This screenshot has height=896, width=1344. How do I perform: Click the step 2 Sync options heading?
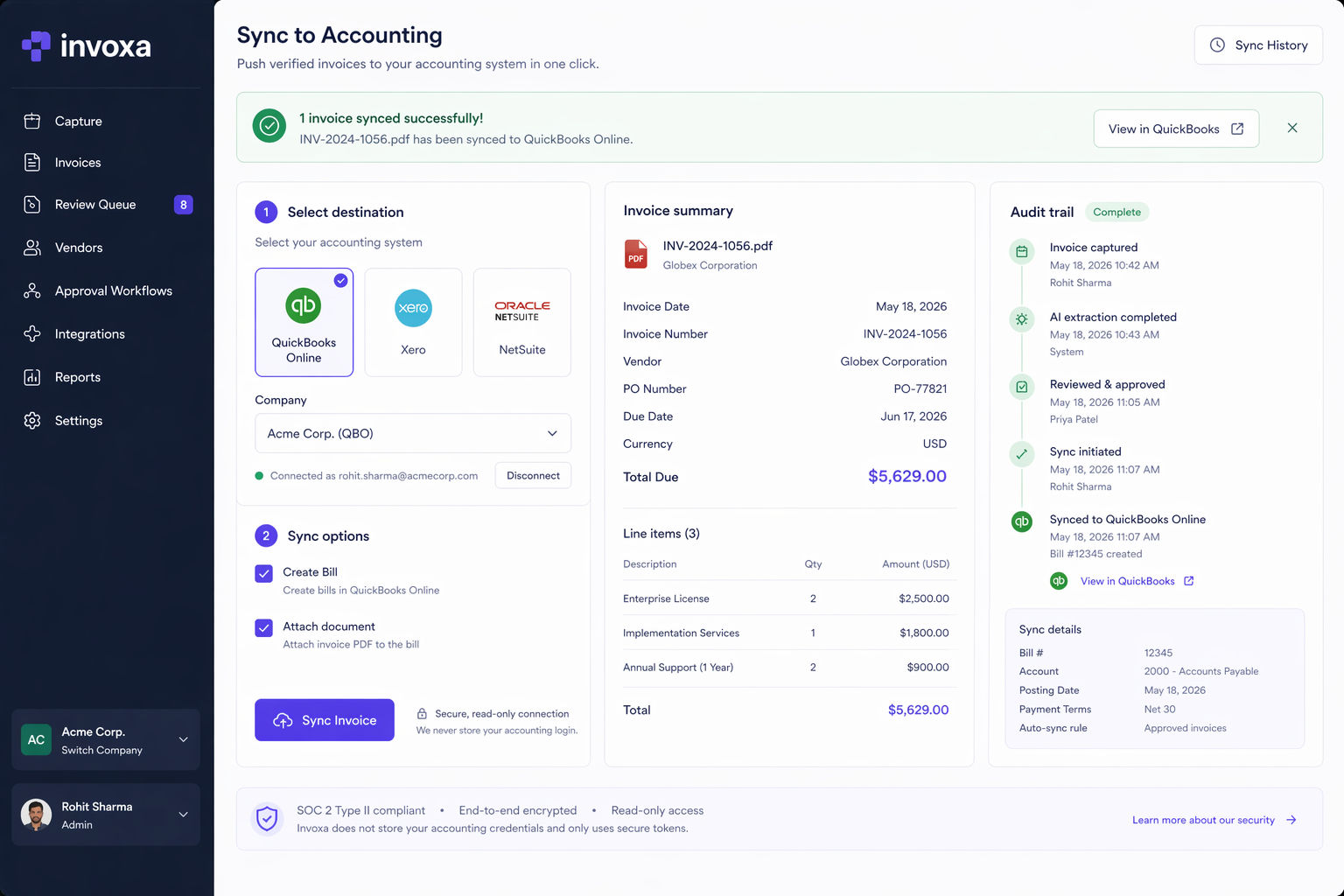coord(328,535)
